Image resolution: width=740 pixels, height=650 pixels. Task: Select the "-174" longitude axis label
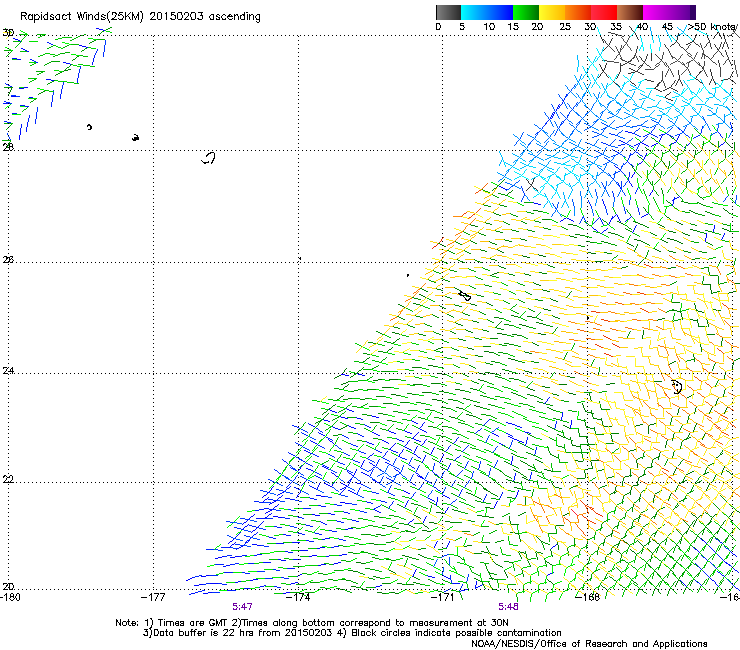click(x=298, y=597)
